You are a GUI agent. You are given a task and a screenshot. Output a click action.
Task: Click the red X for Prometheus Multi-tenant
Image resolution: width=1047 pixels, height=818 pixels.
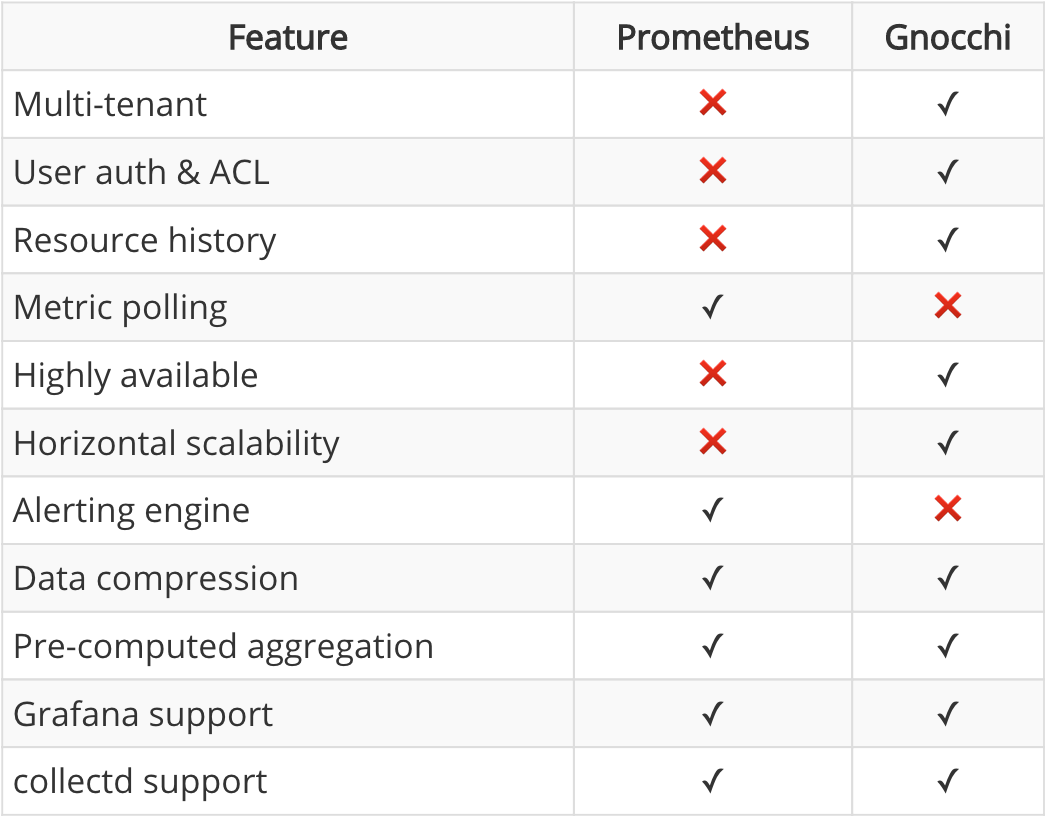point(713,103)
